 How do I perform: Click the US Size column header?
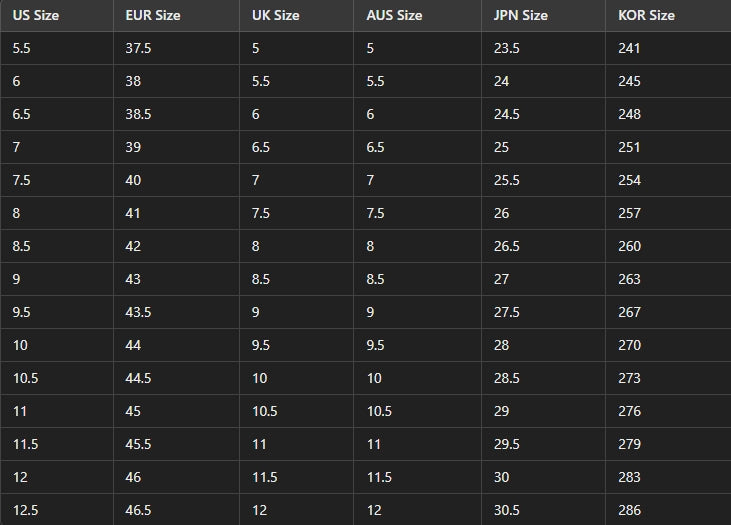(36, 15)
